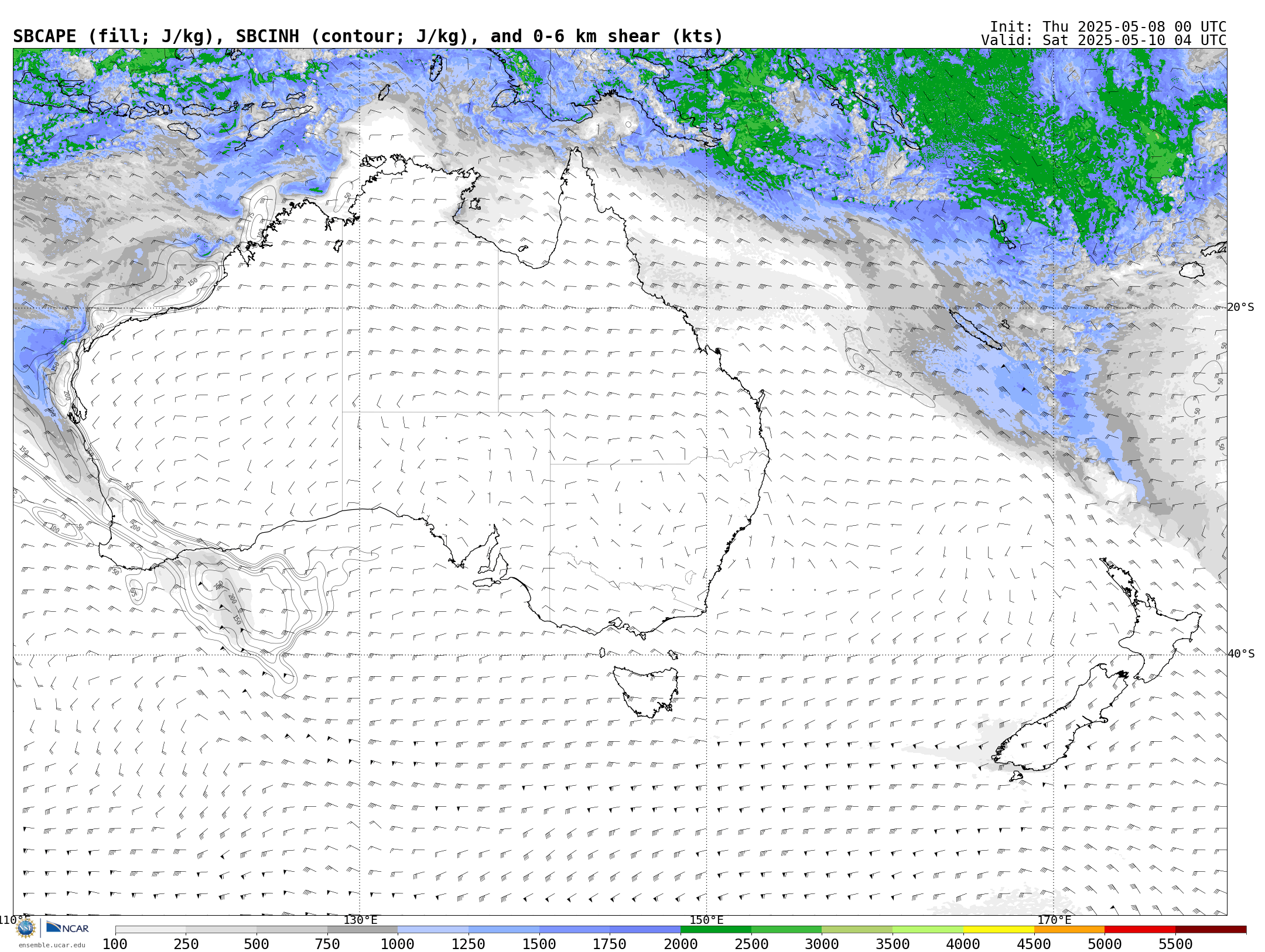The width and height of the screenshot is (1265, 952).
Task: Click the 3500 colorbar tick label
Action: (893, 944)
